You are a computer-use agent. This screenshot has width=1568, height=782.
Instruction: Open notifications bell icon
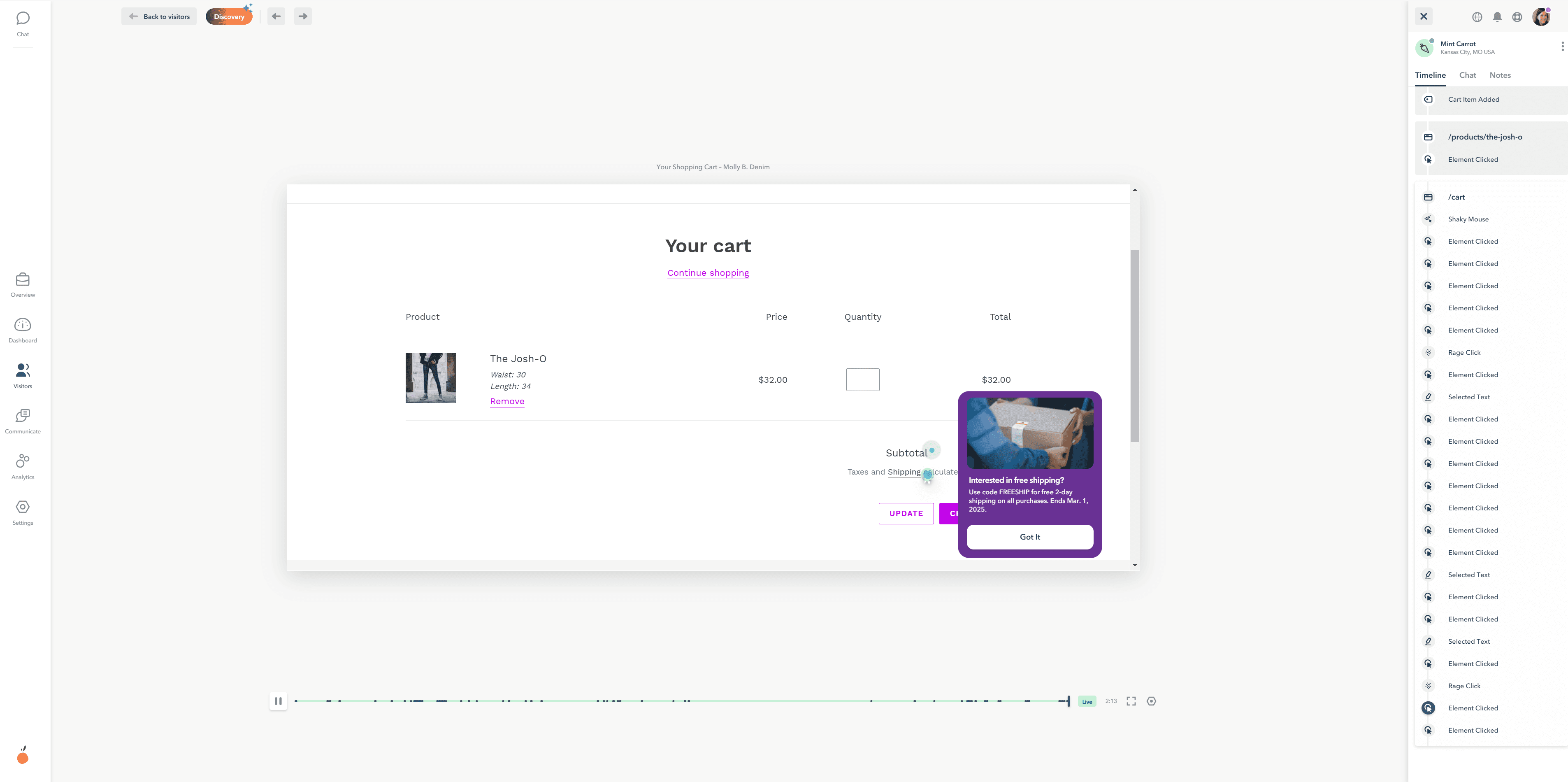(1497, 17)
